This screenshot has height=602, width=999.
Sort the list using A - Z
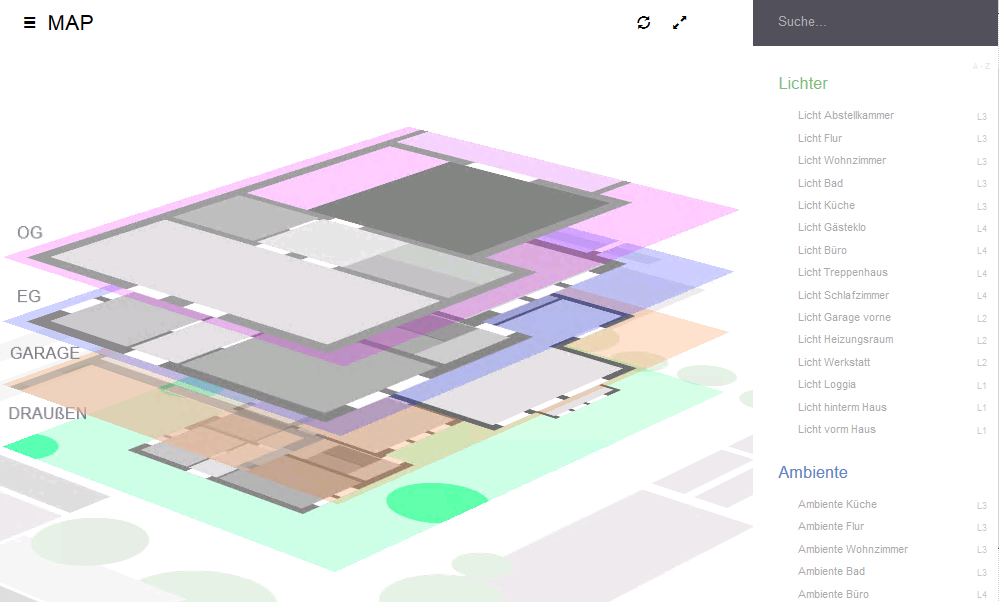click(x=980, y=64)
